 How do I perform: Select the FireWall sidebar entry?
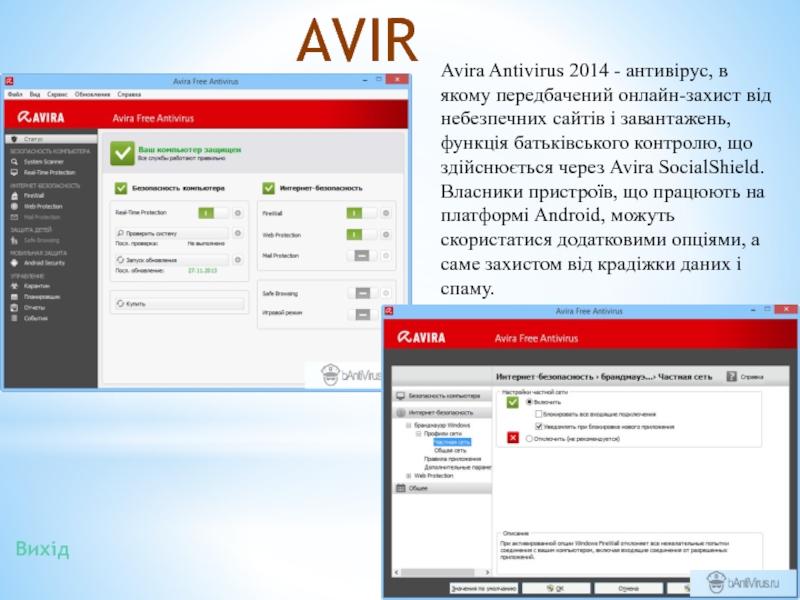34,195
